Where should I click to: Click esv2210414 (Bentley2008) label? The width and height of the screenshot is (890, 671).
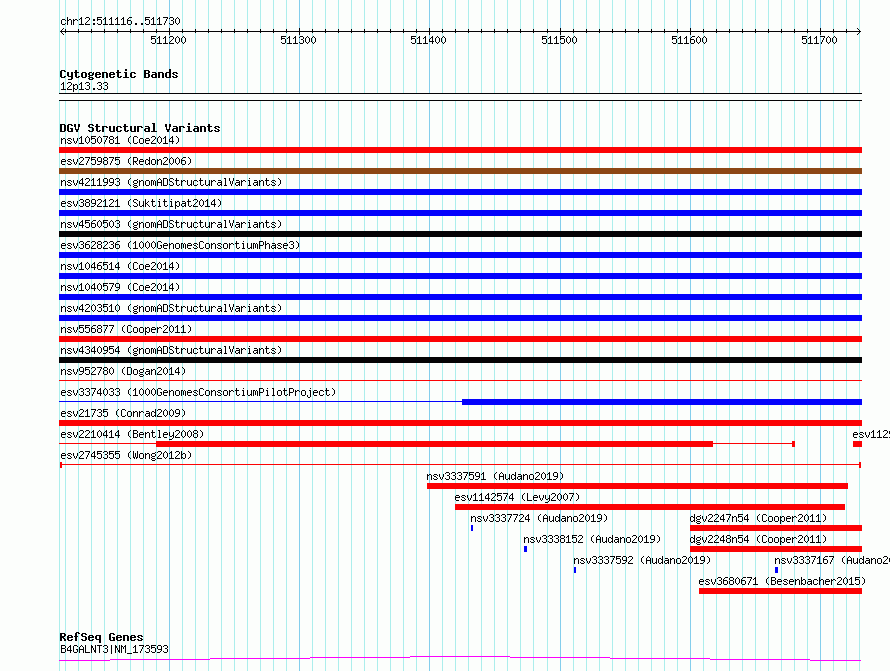click(132, 434)
